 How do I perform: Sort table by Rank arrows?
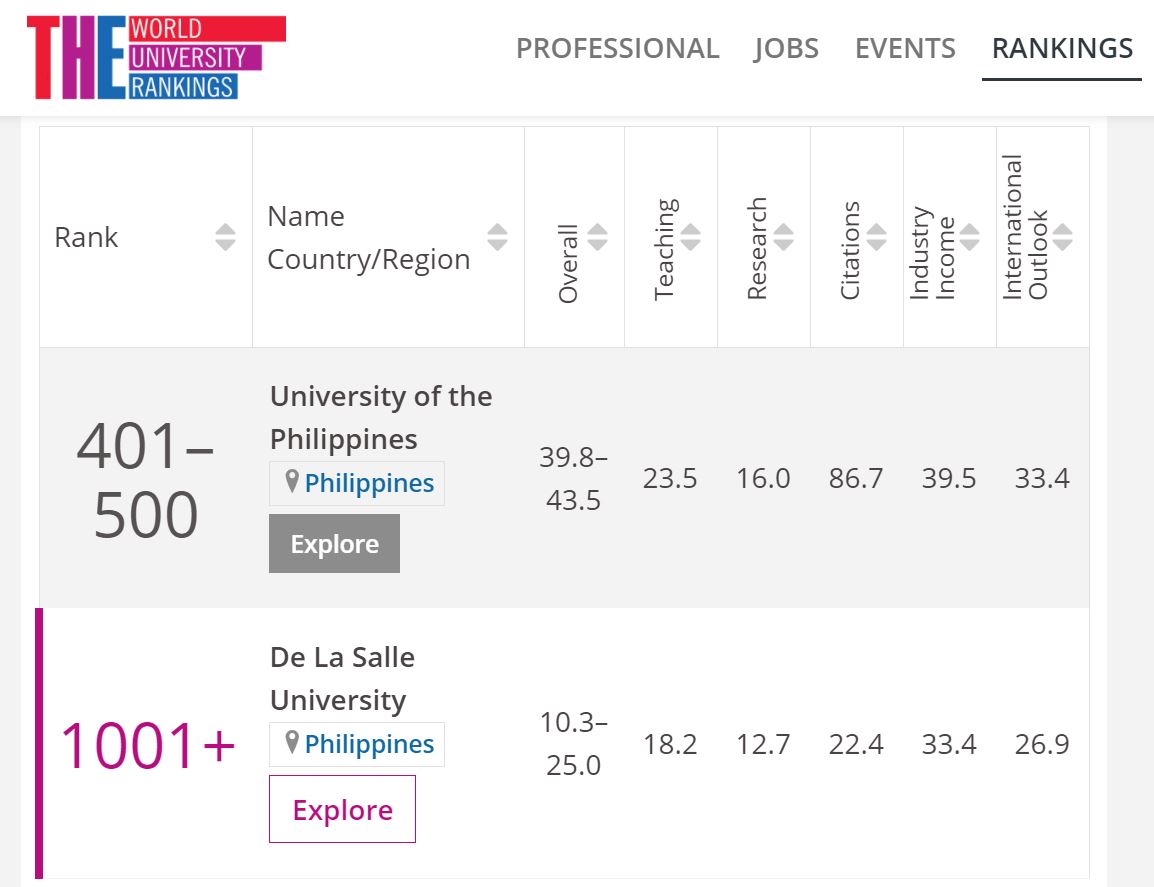click(225, 237)
